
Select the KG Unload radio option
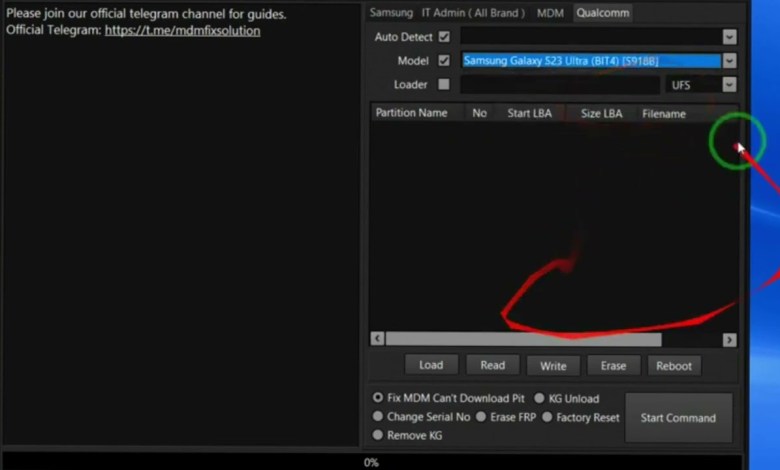point(567,398)
